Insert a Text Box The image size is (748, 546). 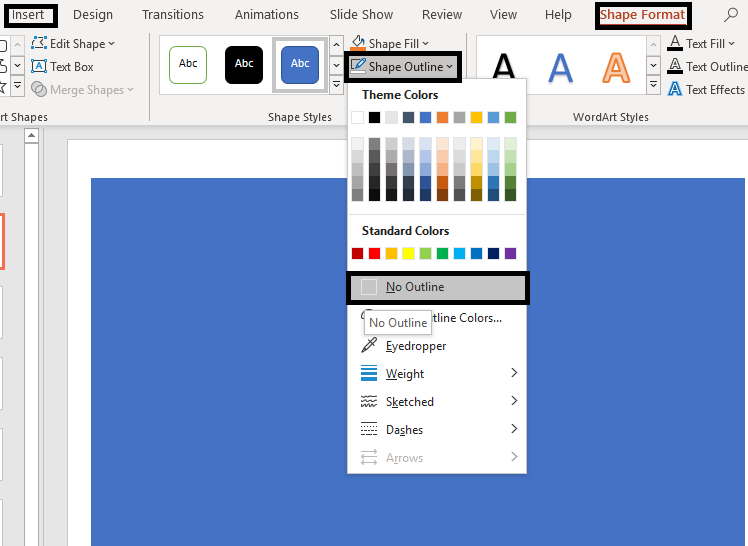coord(62,67)
